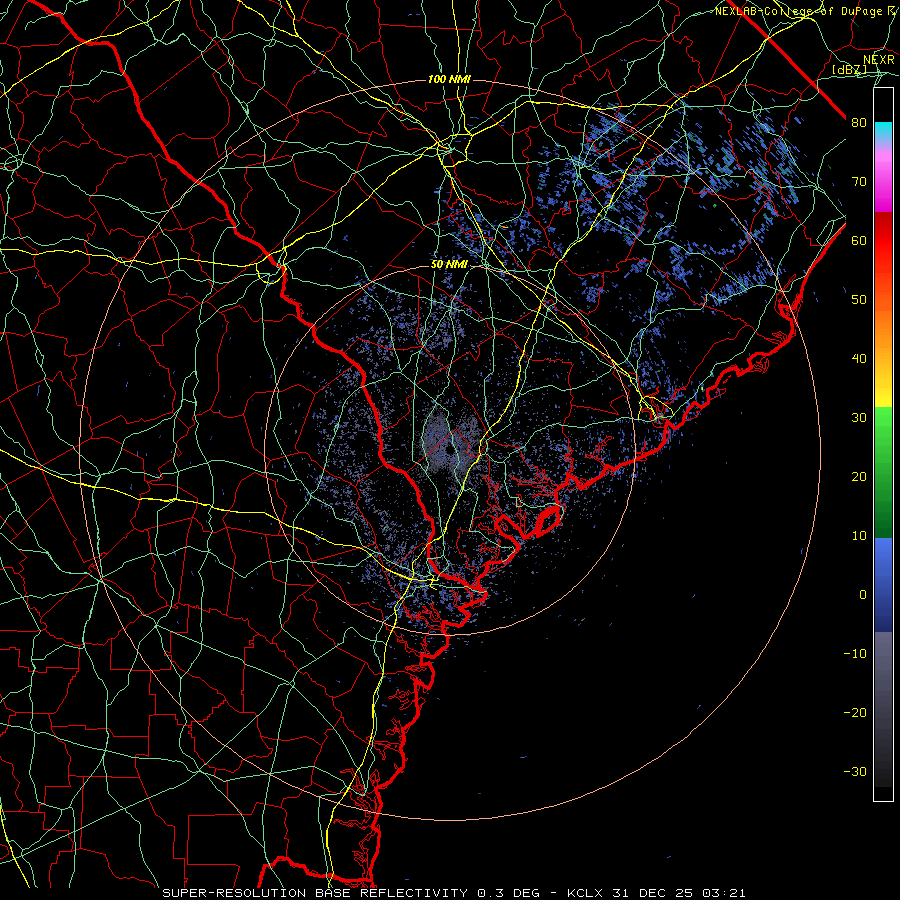This screenshot has width=900, height=900.
Task: Select the -30 value on reflectivity scale
Action: (855, 771)
